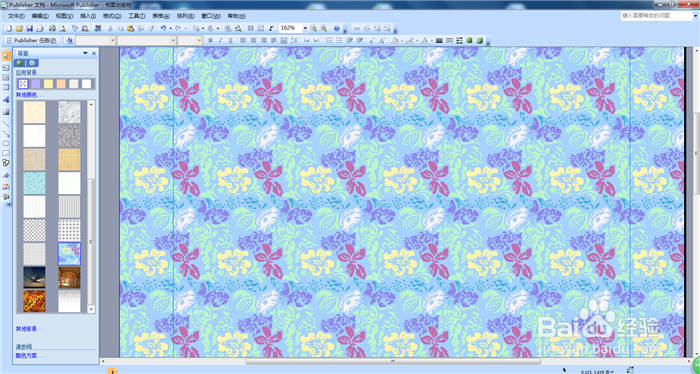Screen dimensions: 700x374
Task: Save the publication with the floppy disk icon
Action: tap(29, 29)
